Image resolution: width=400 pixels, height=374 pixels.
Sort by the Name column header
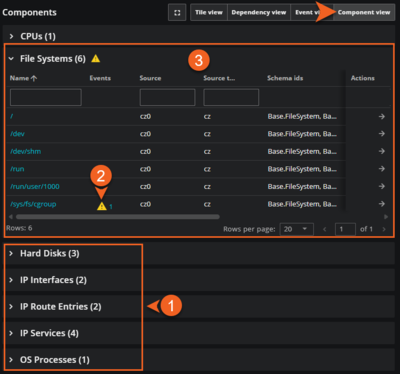point(23,78)
